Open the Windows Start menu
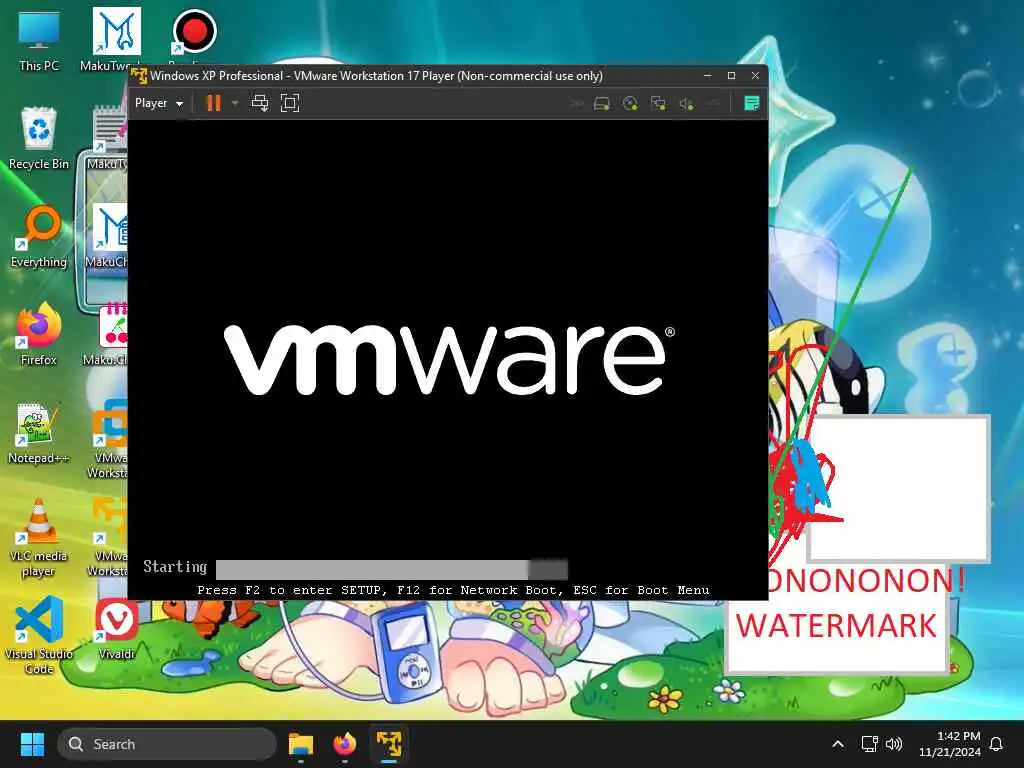Image resolution: width=1024 pixels, height=768 pixels. (x=32, y=744)
